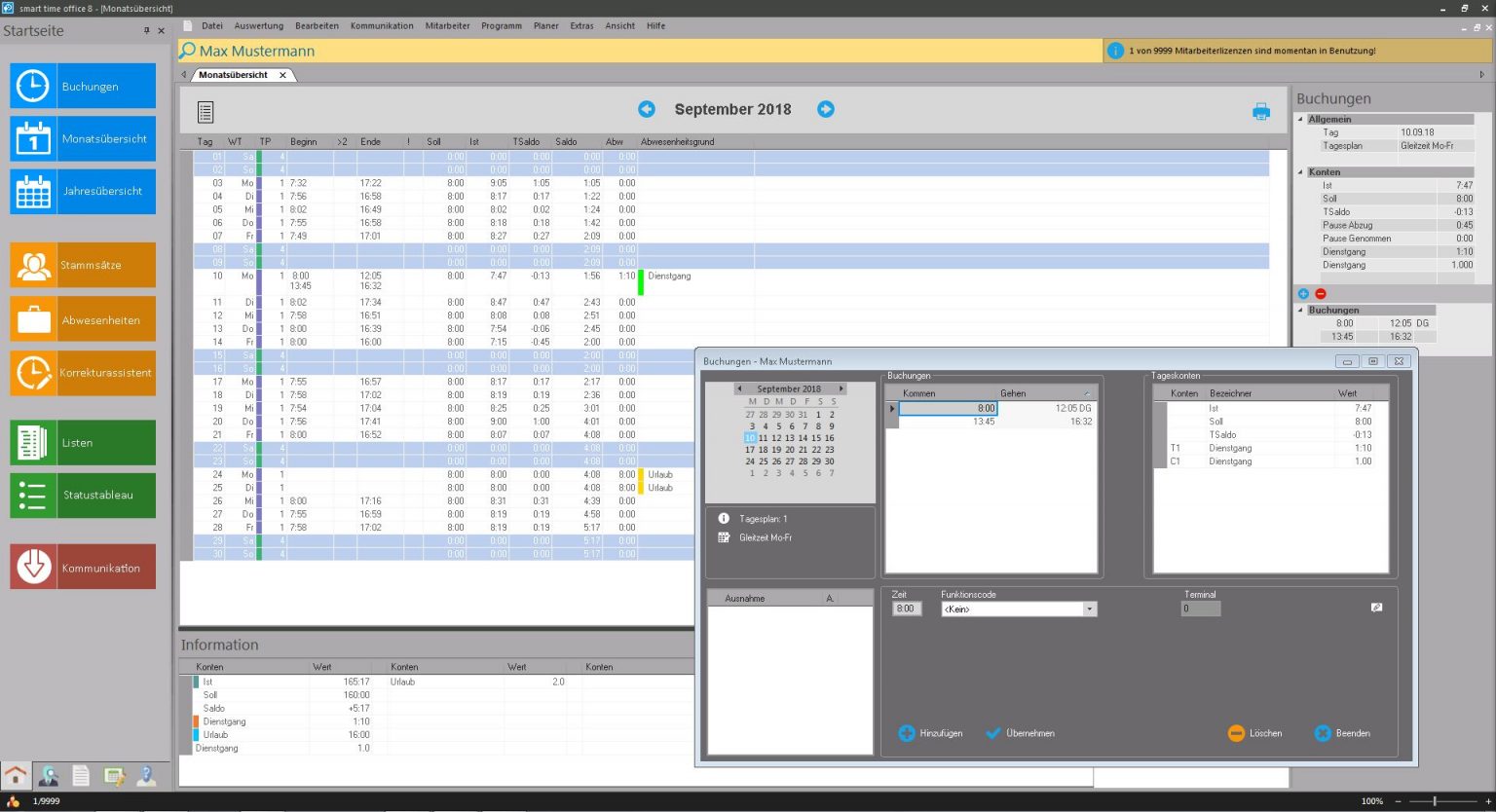Click the red minus icon under Konten
Viewport: 1496px width, 812px height.
1321,294
